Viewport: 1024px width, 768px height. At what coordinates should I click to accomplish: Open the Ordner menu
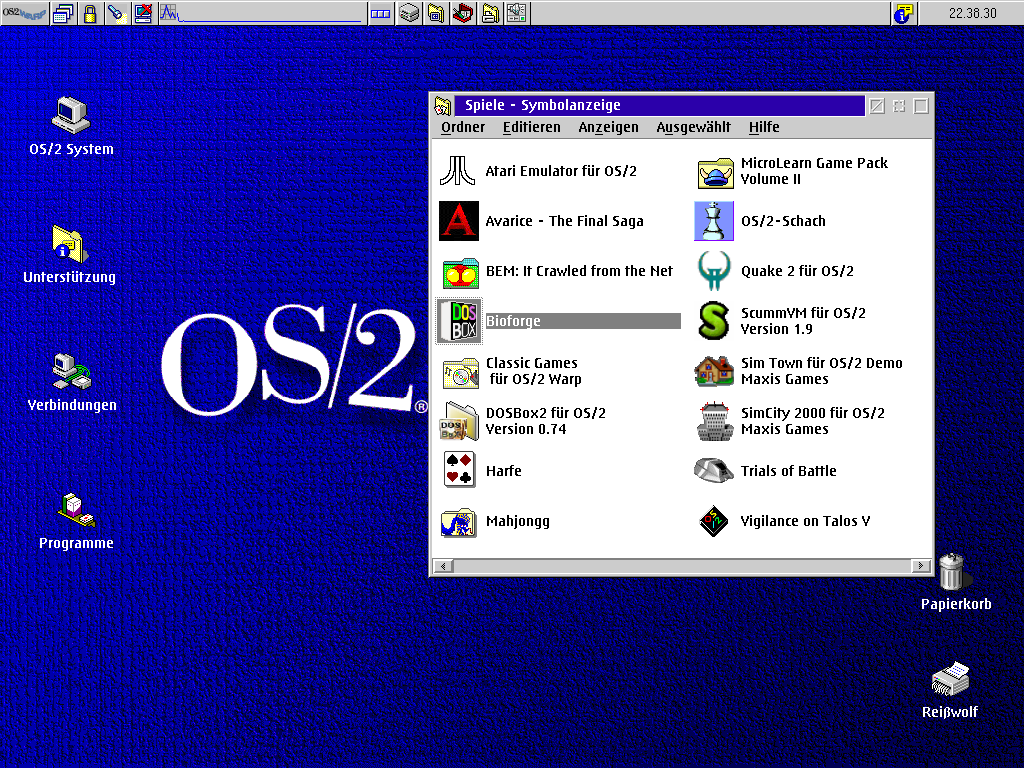click(463, 127)
